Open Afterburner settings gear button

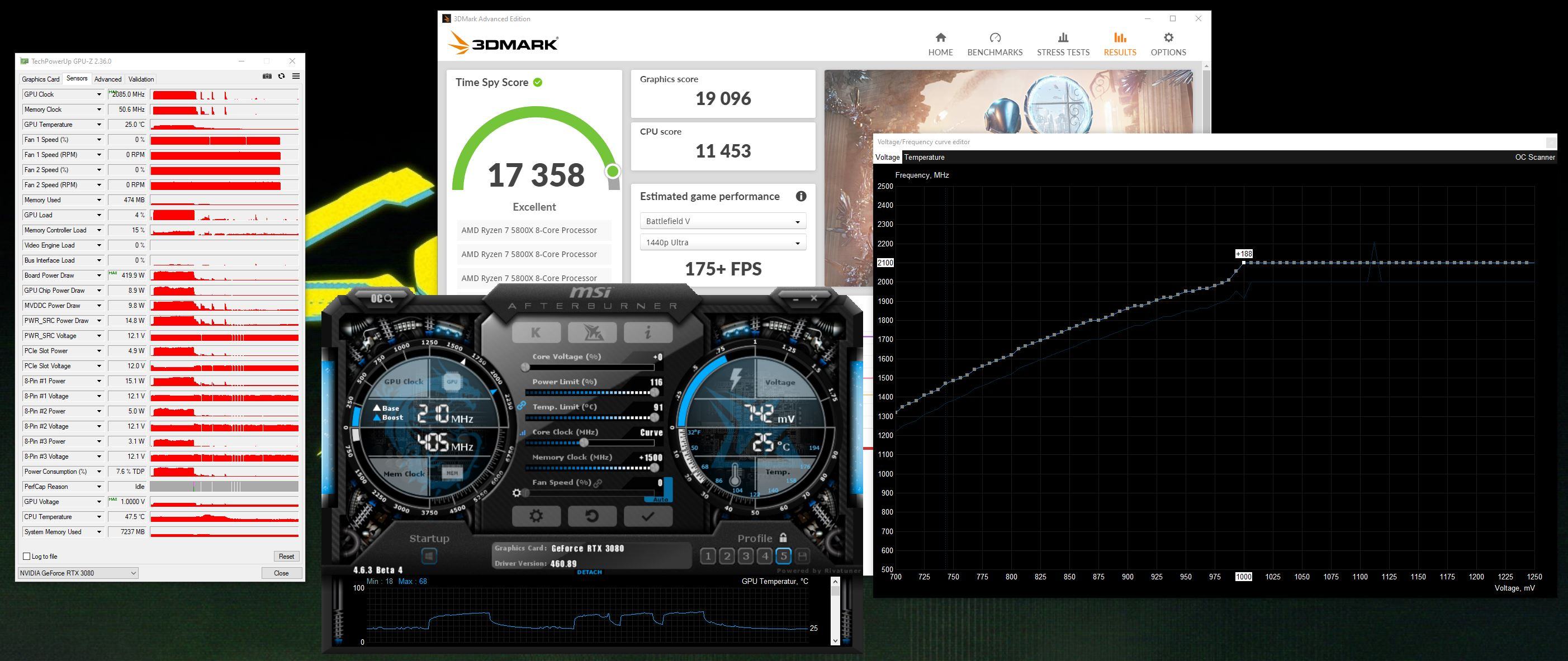(x=536, y=516)
